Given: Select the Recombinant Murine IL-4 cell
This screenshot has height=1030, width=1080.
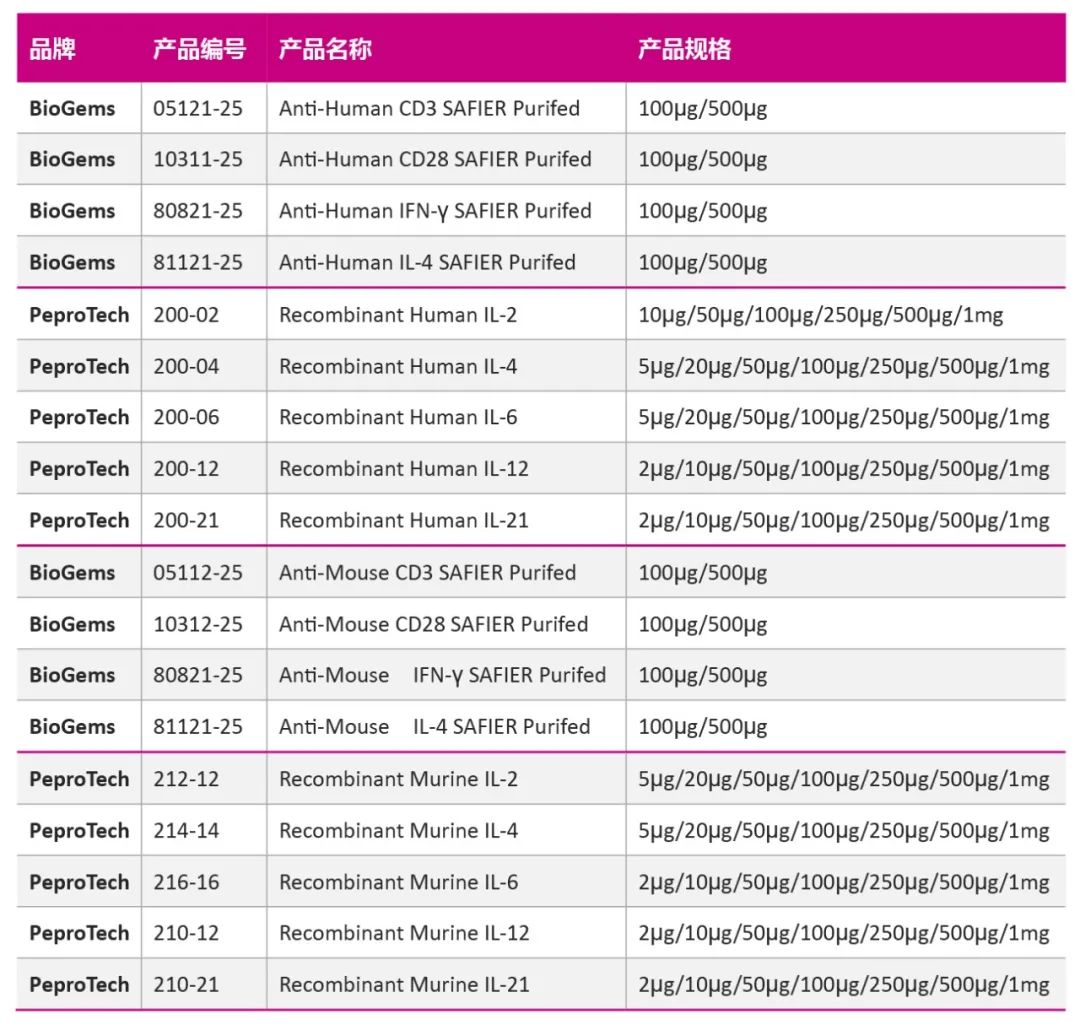Looking at the screenshot, I should click(x=398, y=831).
